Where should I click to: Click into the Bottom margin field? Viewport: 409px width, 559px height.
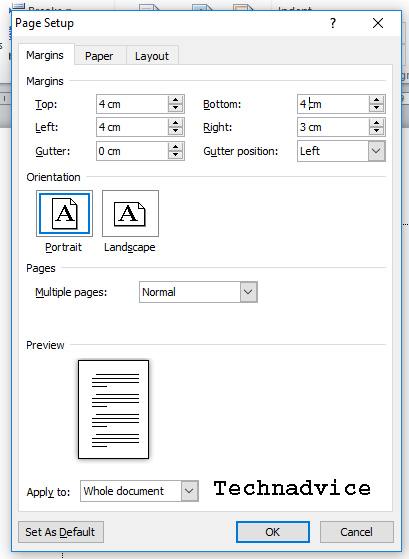pyautogui.click(x=333, y=104)
